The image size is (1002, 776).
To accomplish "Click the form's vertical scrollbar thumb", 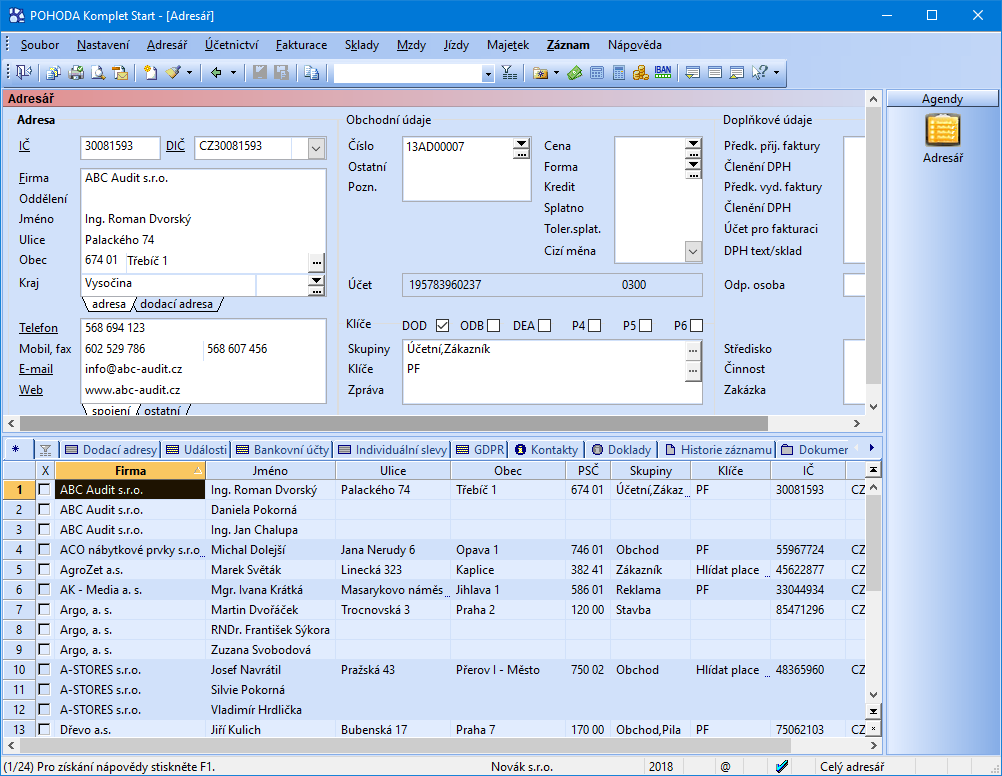I will click(874, 246).
